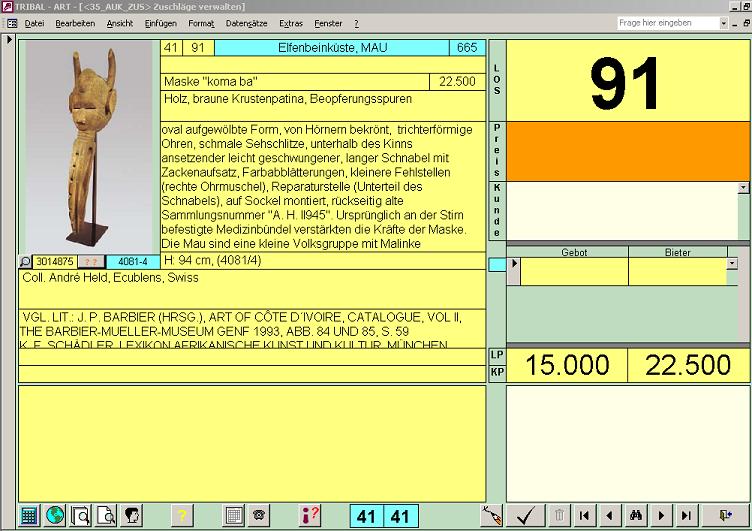Open the Extras menu
This screenshot has width=752, height=531.
(291, 22)
